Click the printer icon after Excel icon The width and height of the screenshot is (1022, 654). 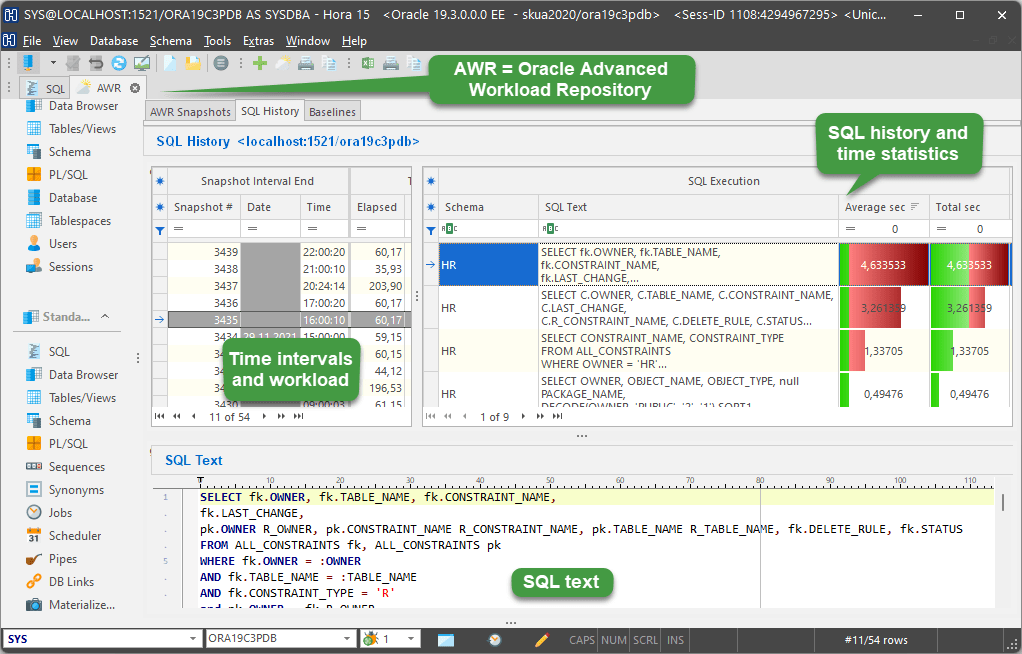coord(390,63)
